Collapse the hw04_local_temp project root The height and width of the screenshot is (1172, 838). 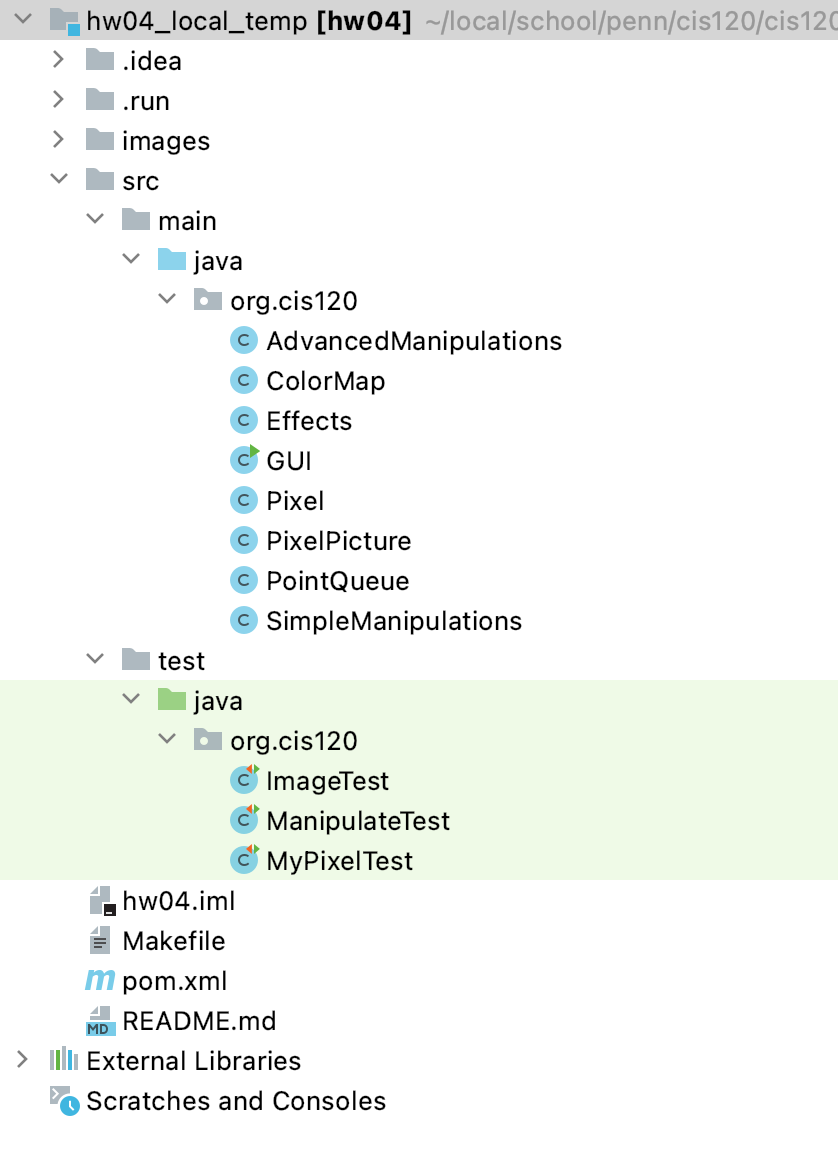(x=23, y=20)
